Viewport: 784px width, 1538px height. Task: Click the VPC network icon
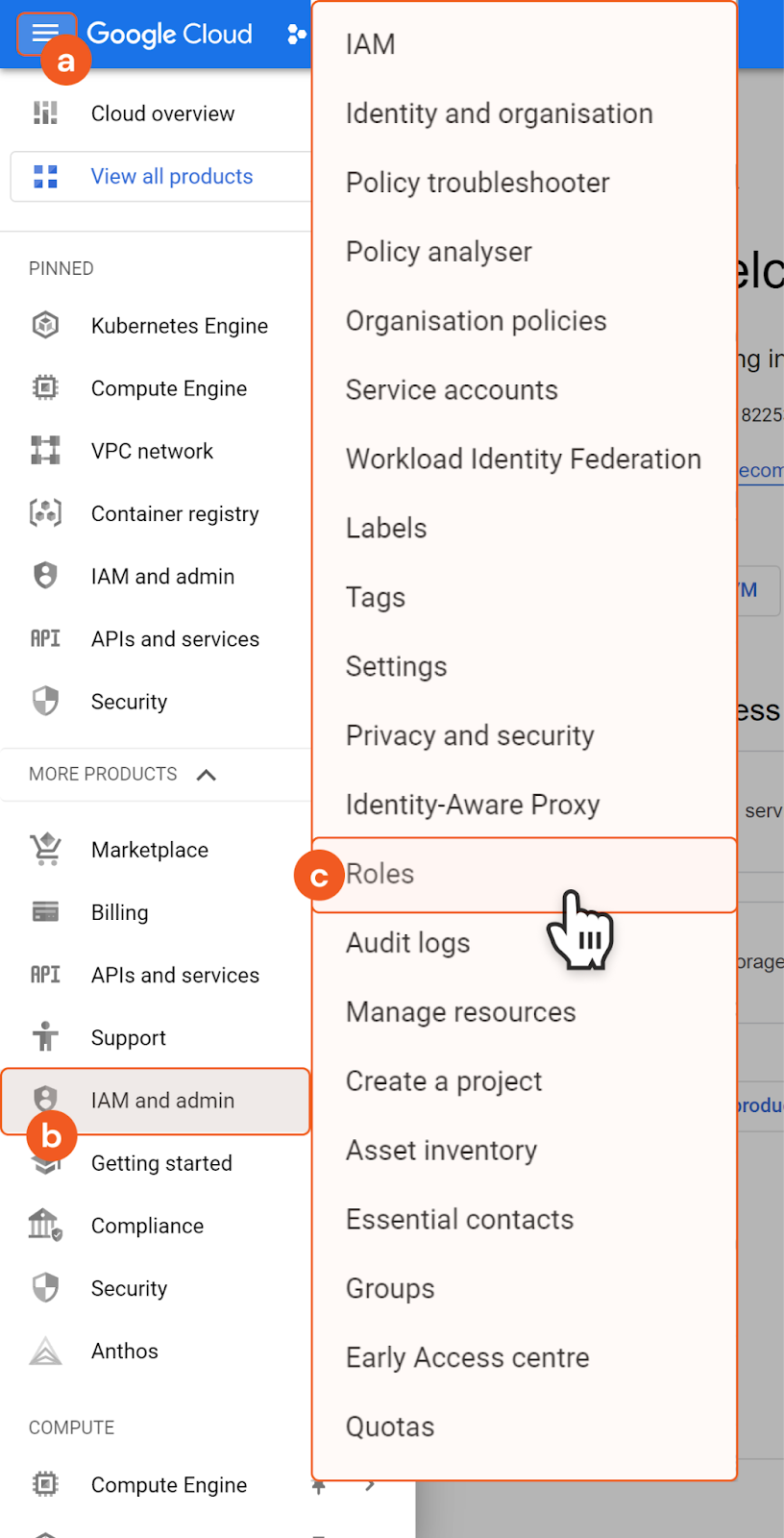45,451
